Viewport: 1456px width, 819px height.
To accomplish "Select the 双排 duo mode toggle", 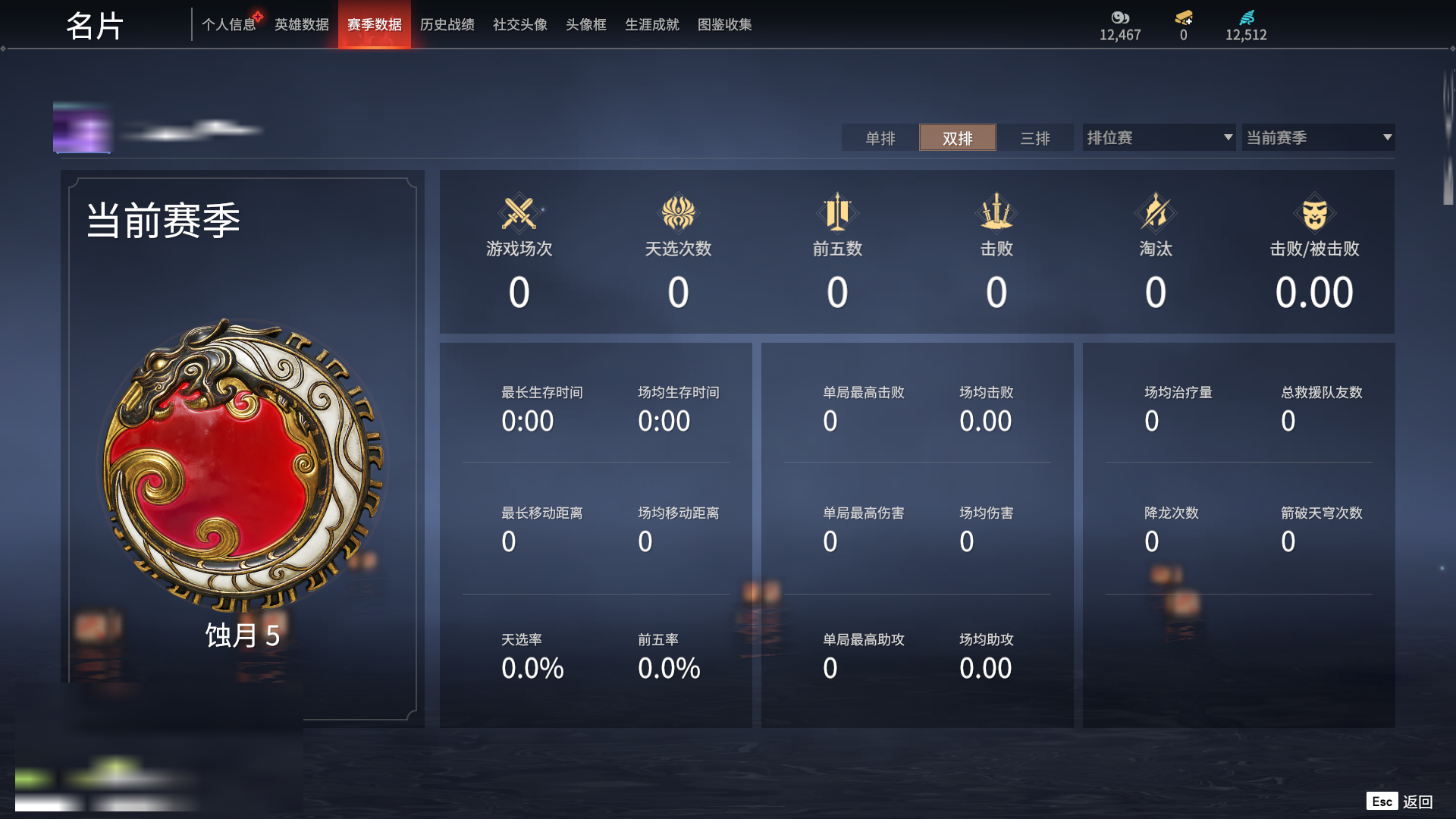I will [958, 138].
